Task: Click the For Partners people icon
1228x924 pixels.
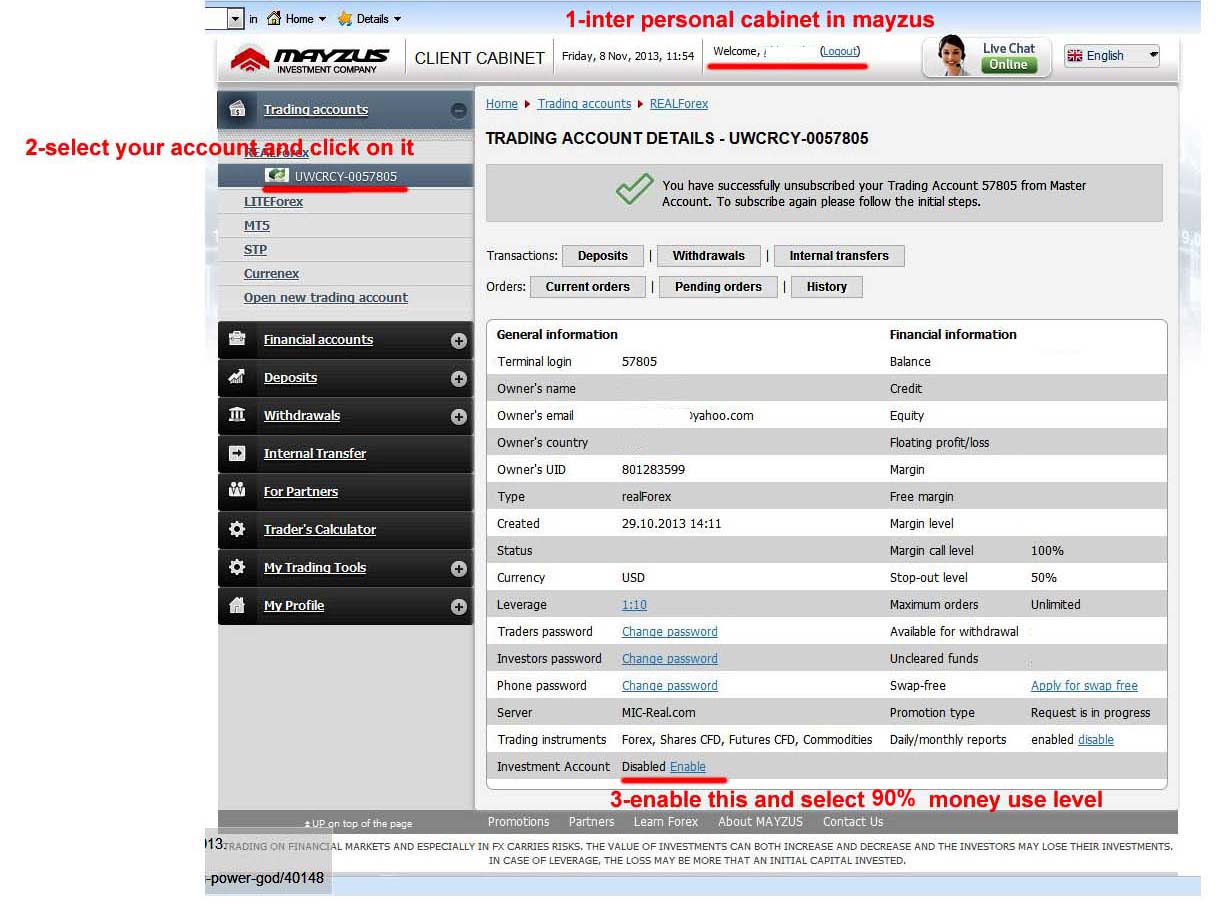Action: pos(237,490)
